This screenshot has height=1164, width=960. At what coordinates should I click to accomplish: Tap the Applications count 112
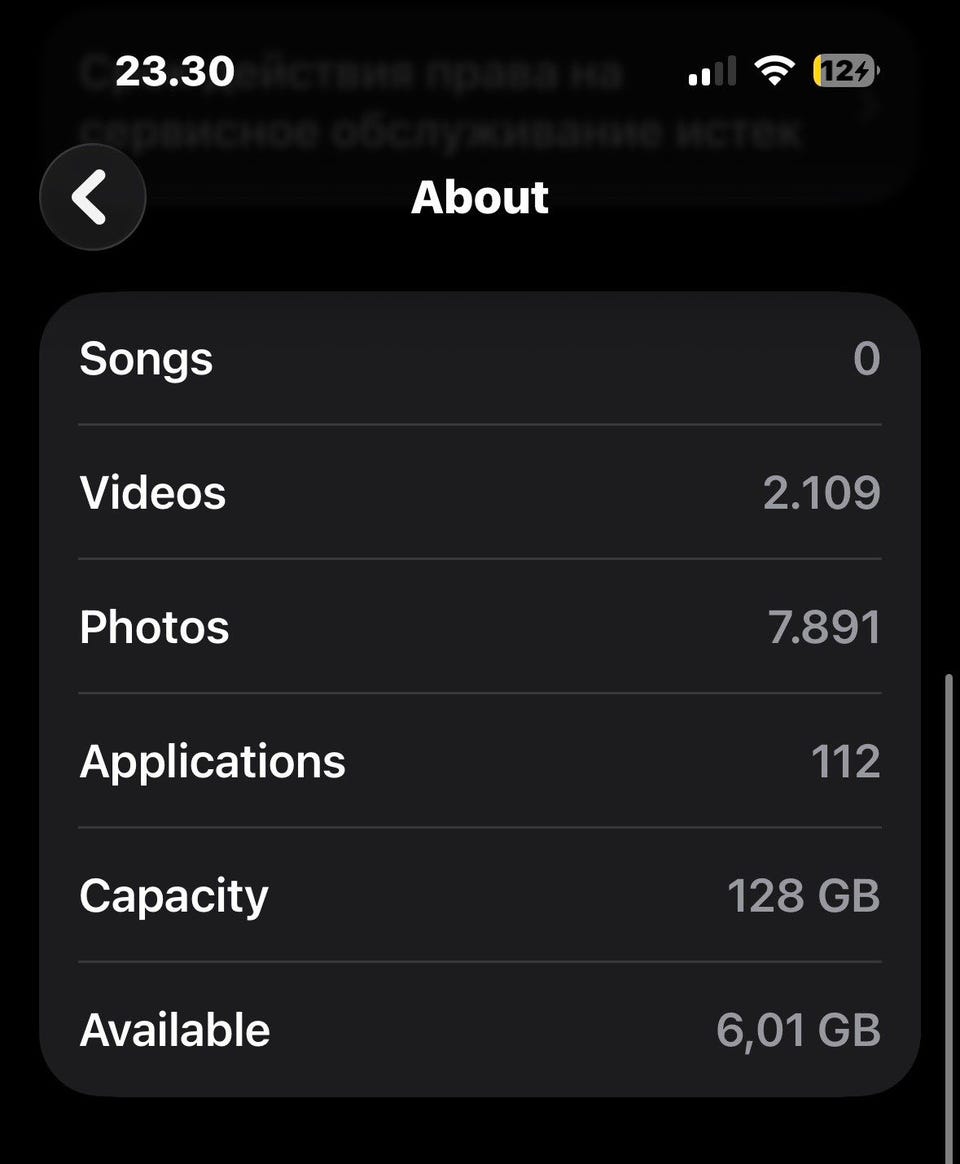coord(846,762)
